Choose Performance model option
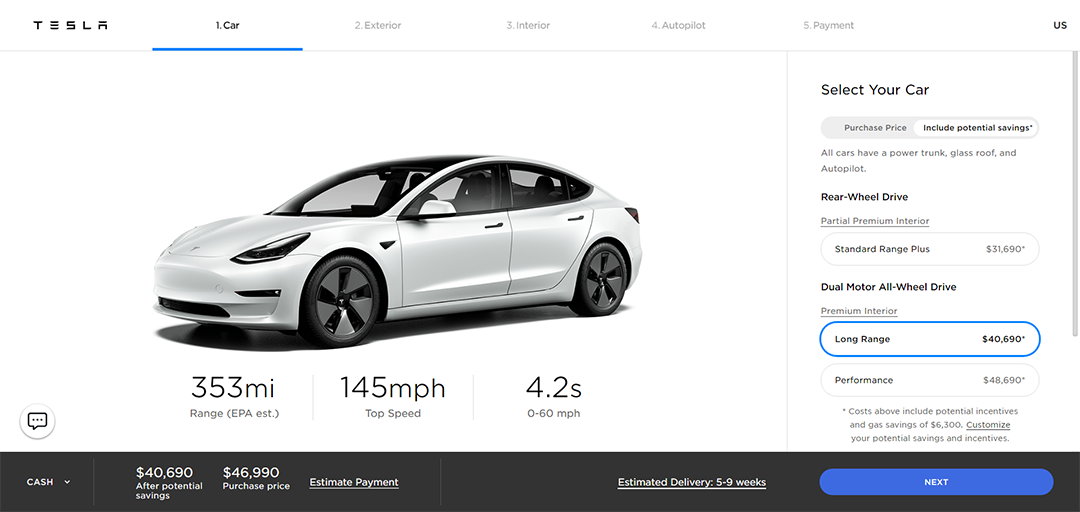 coord(929,380)
